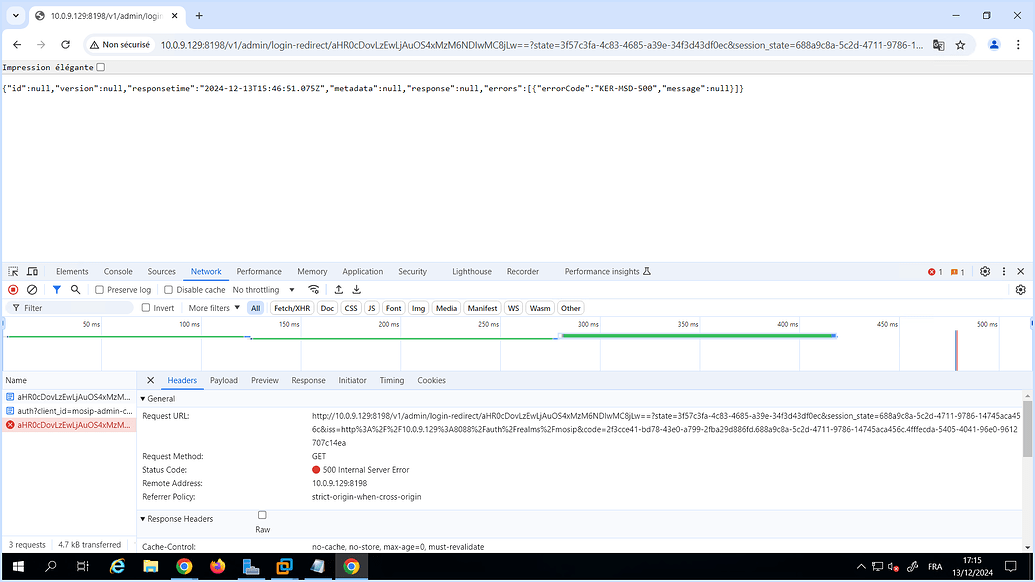Toggle Raw response headers display
The width and height of the screenshot is (1035, 582).
point(261,517)
